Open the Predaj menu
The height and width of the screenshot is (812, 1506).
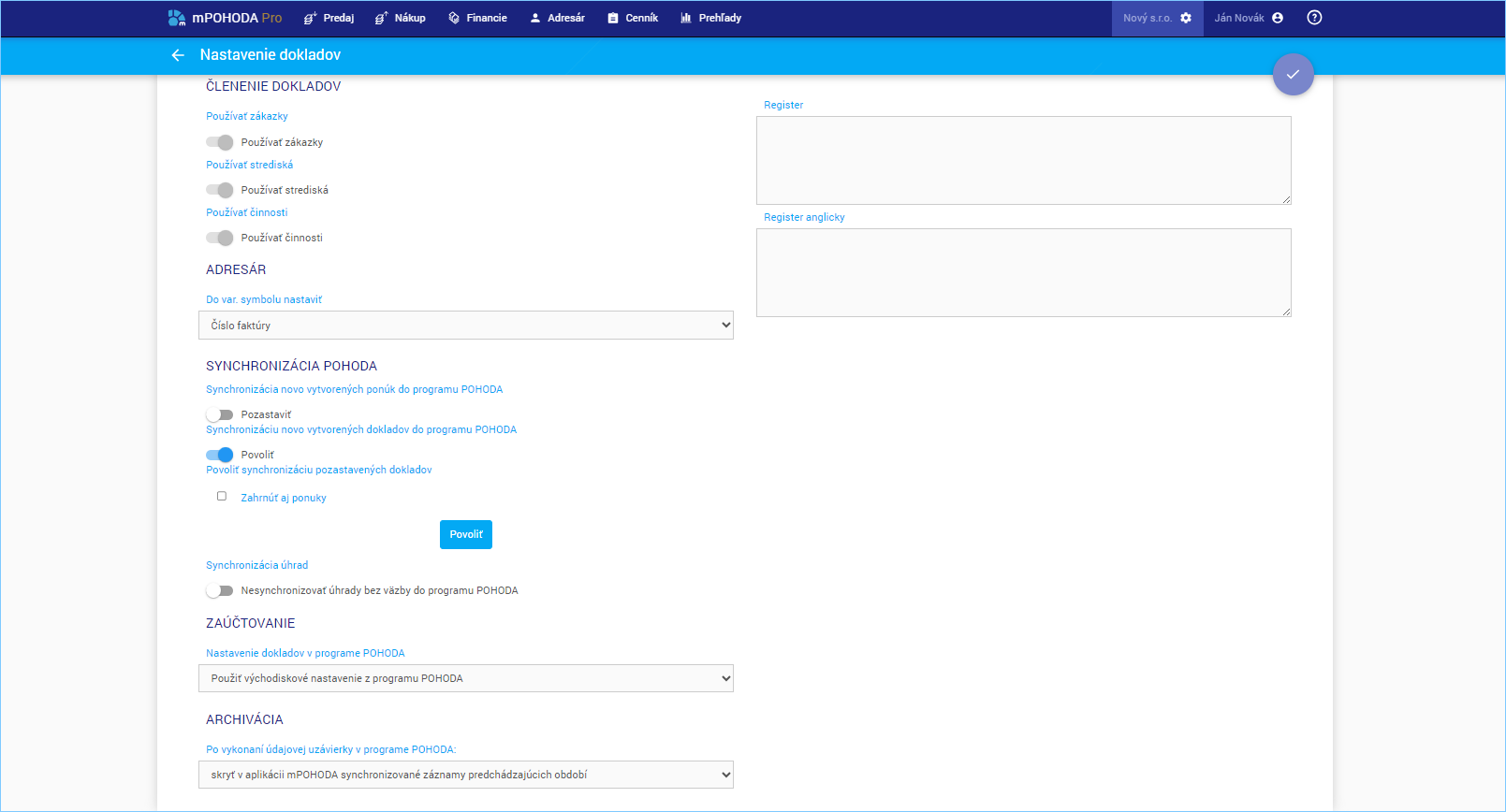pos(329,18)
